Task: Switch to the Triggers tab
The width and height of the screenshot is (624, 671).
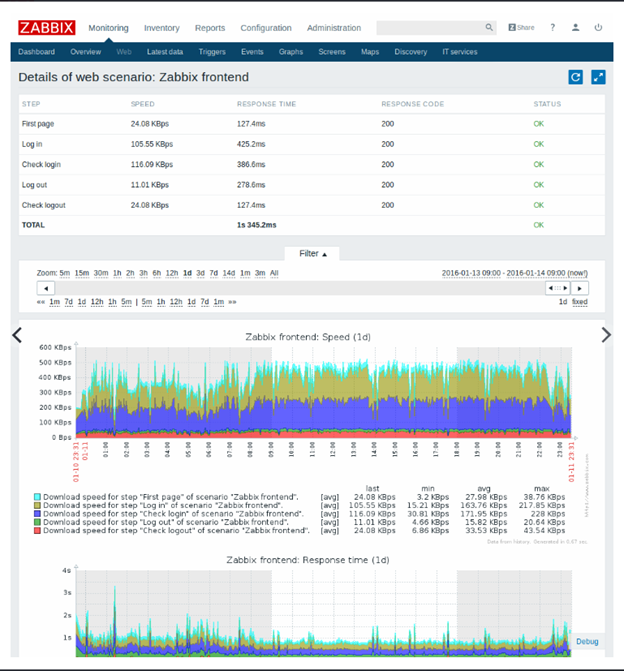Action: [x=212, y=52]
